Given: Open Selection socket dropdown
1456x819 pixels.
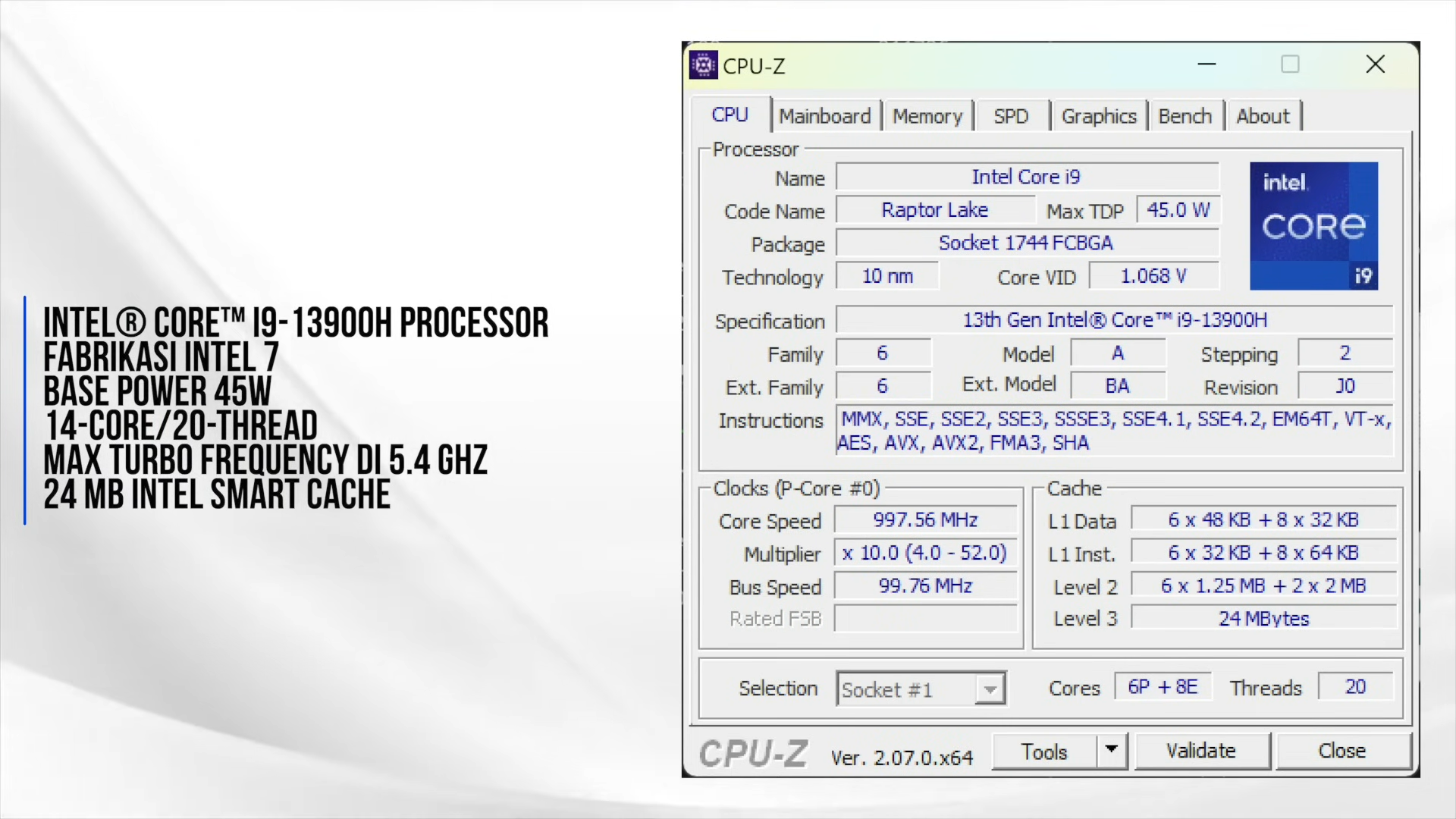Looking at the screenshot, I should [x=990, y=689].
